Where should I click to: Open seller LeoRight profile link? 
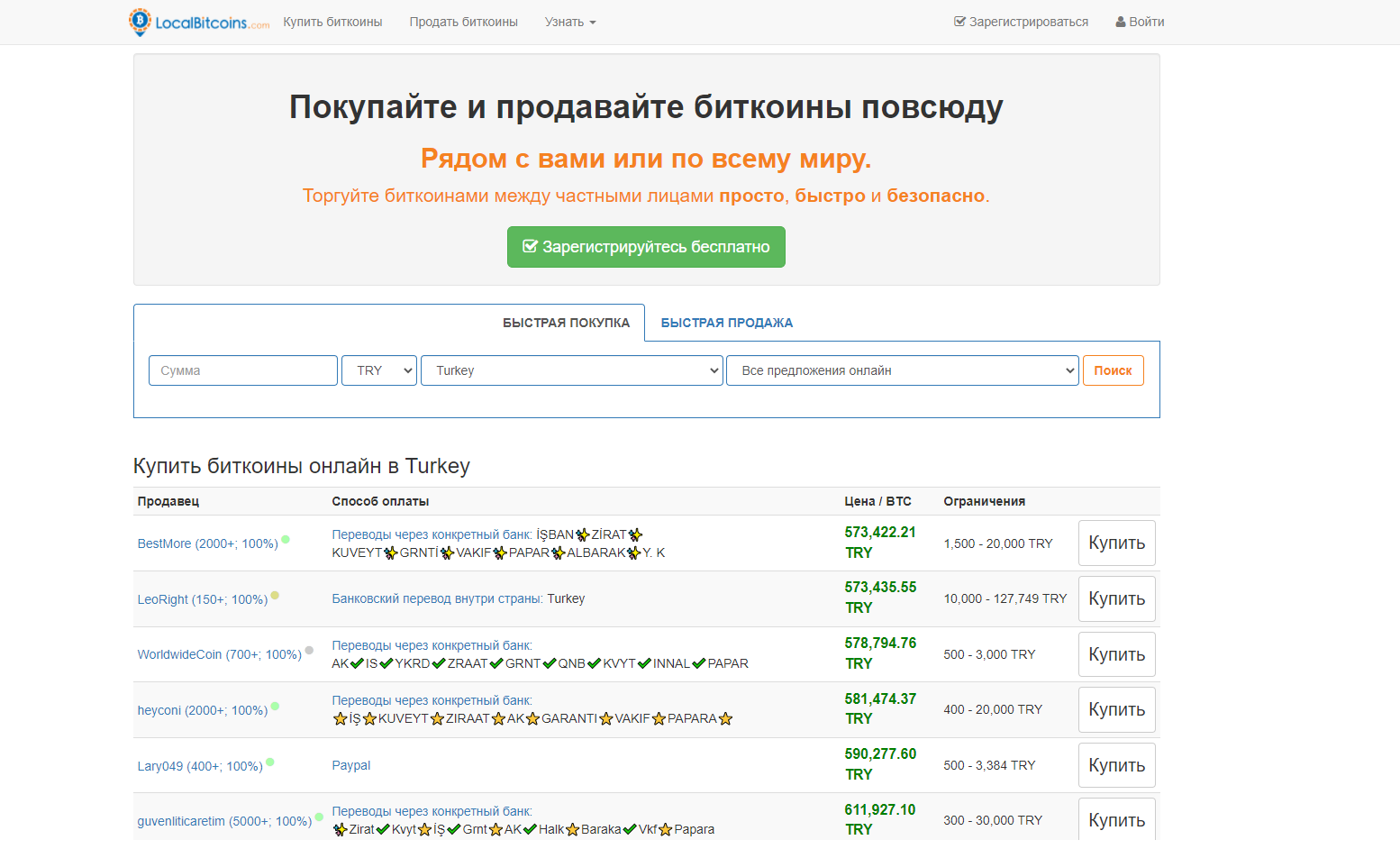pos(203,599)
